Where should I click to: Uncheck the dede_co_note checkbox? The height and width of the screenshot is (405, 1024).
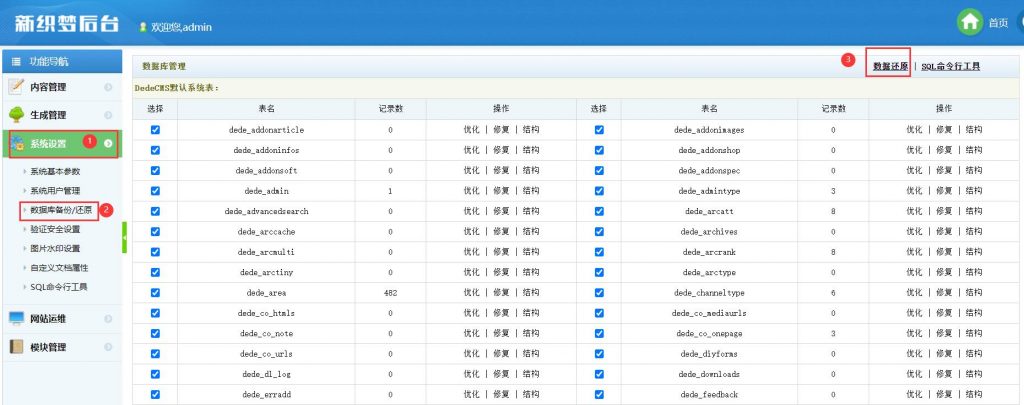click(155, 333)
